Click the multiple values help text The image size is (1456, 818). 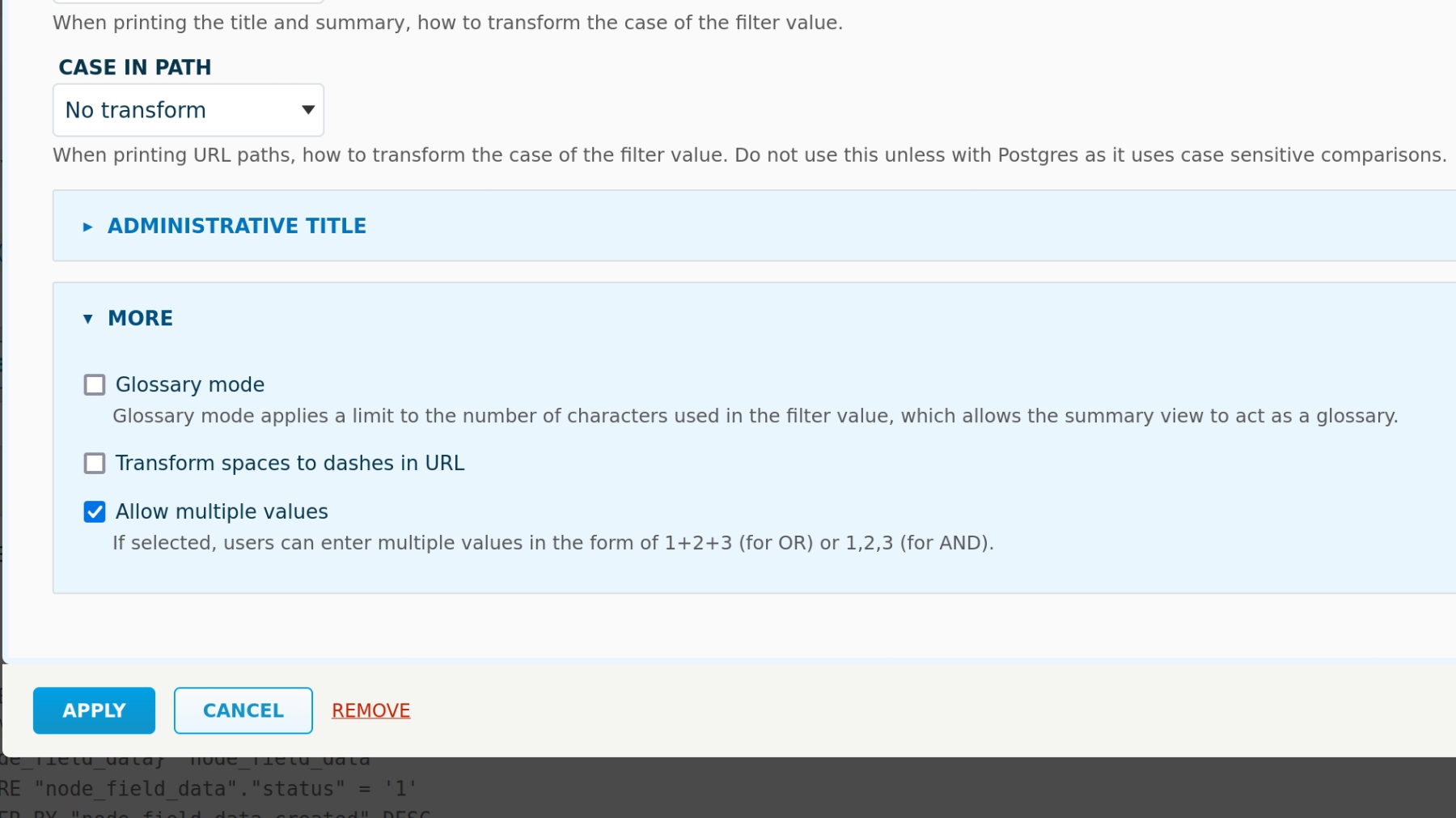click(x=552, y=543)
